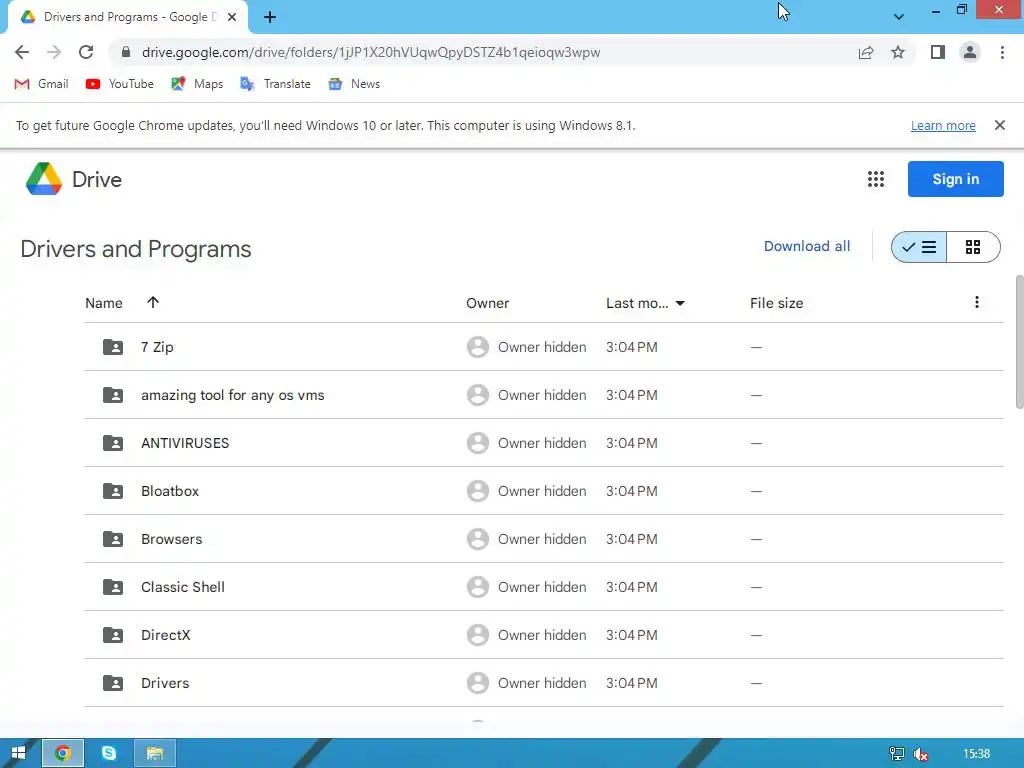The height and width of the screenshot is (768, 1024).
Task: Reload the Drive page
Action: coord(86,52)
